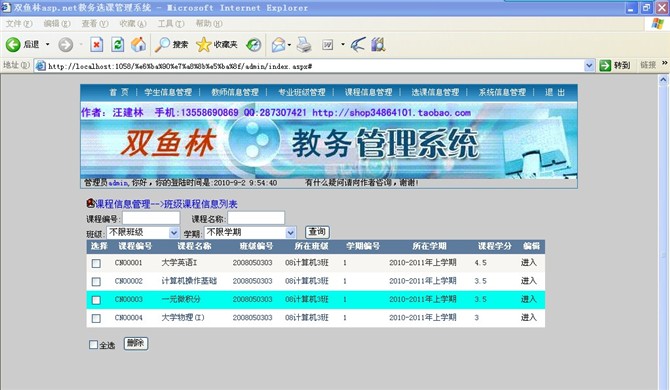Open 学生信息管理 navigation item
670x390 pixels.
pyautogui.click(x=168, y=92)
